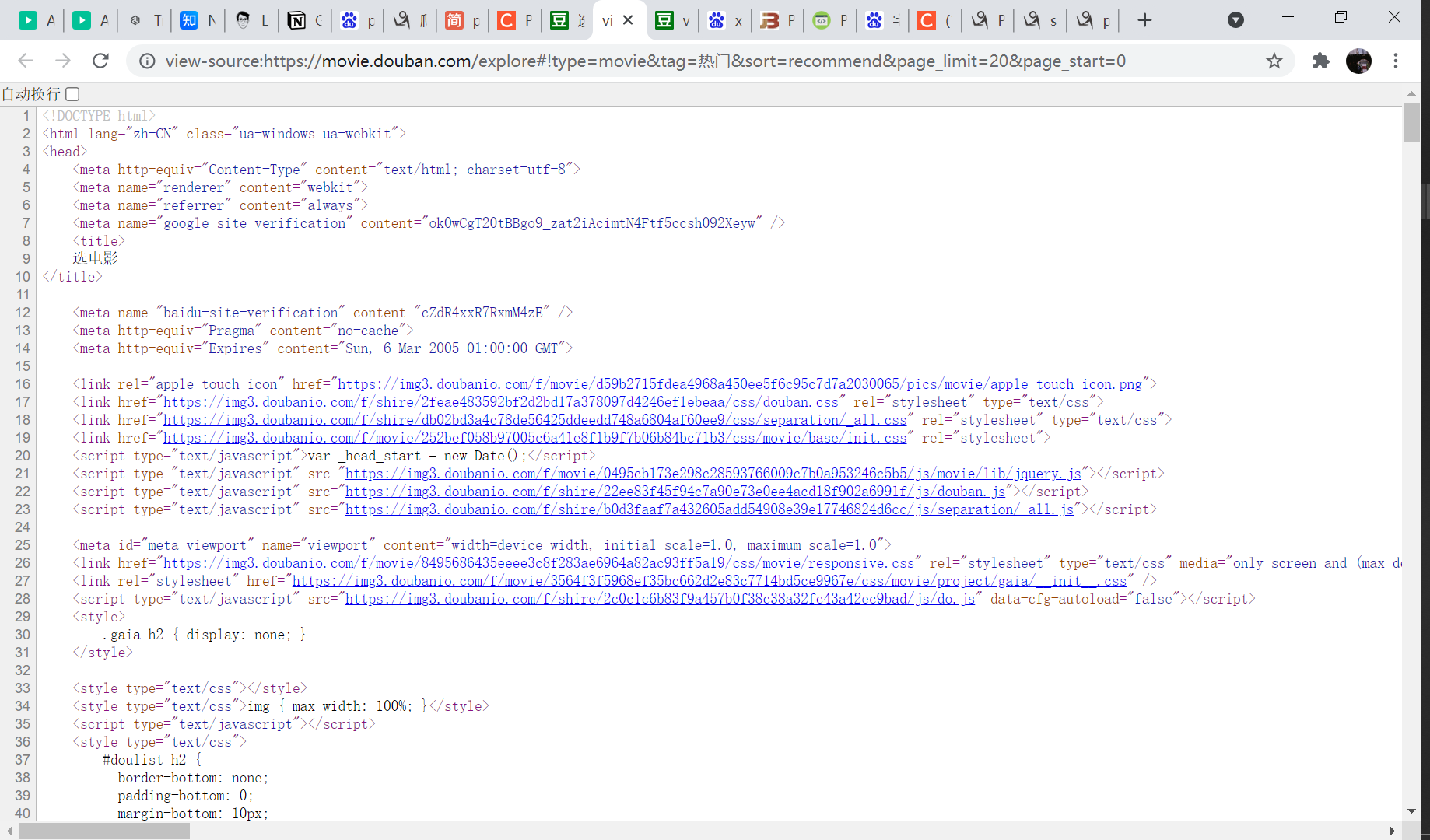The width and height of the screenshot is (1430, 840).
Task: Select the active view-source tab
Action: point(608,20)
